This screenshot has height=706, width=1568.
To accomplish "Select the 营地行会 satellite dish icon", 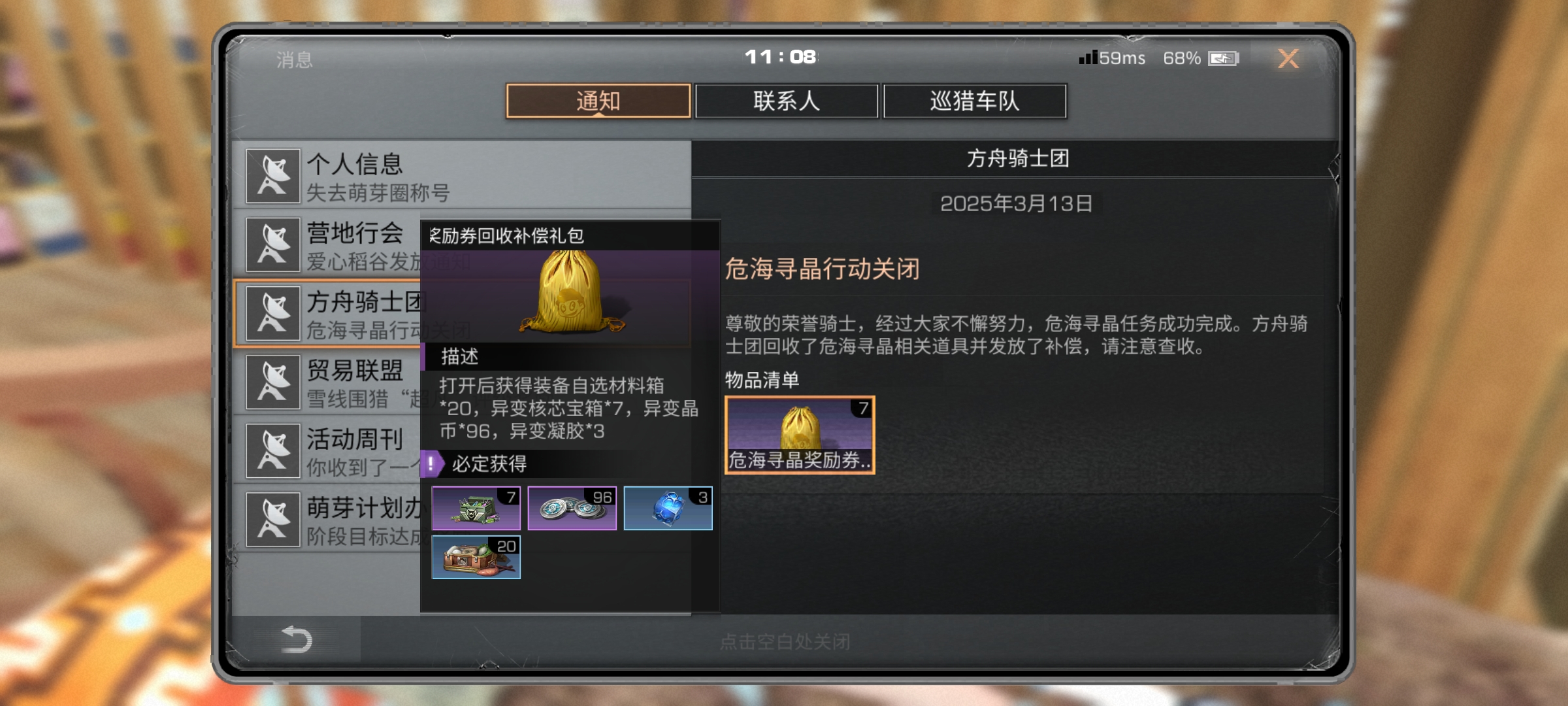I will coord(273,245).
